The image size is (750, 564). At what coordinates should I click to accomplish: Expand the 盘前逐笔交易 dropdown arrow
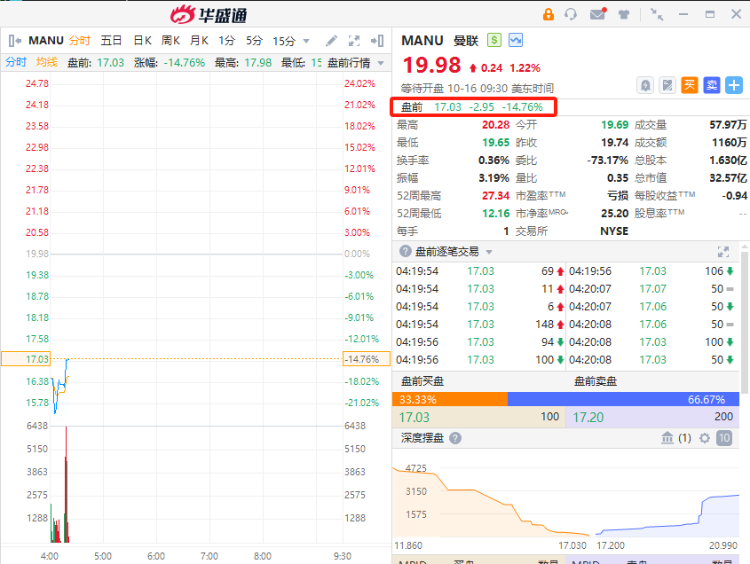[489, 252]
